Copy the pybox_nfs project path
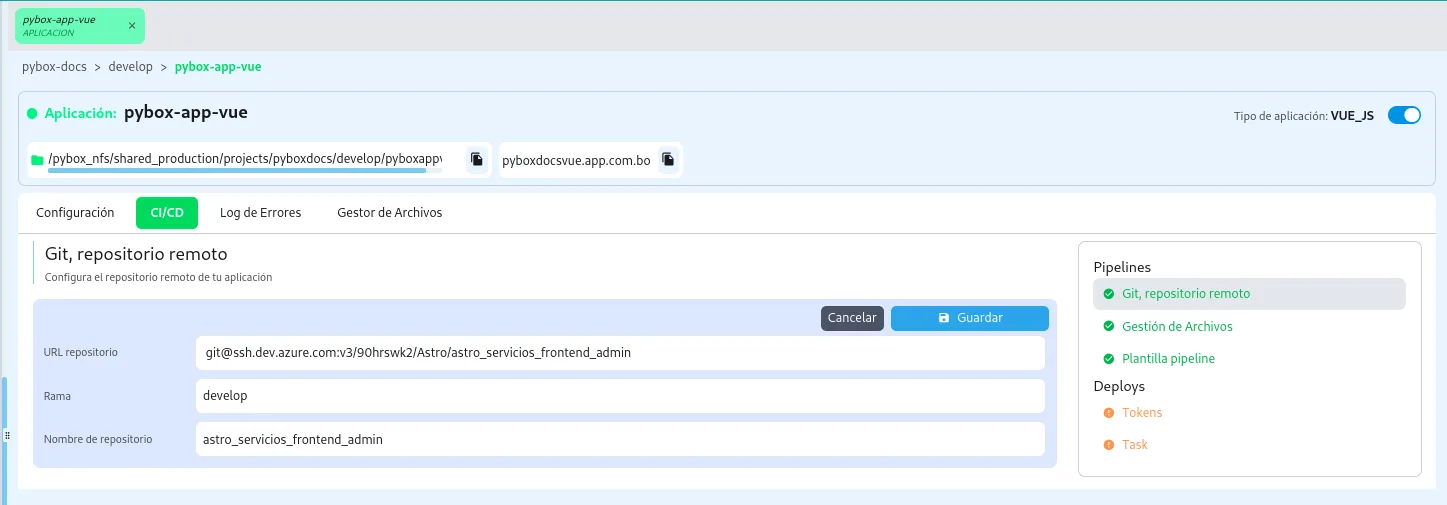Screen dimensions: 1447x505 (x=477, y=159)
